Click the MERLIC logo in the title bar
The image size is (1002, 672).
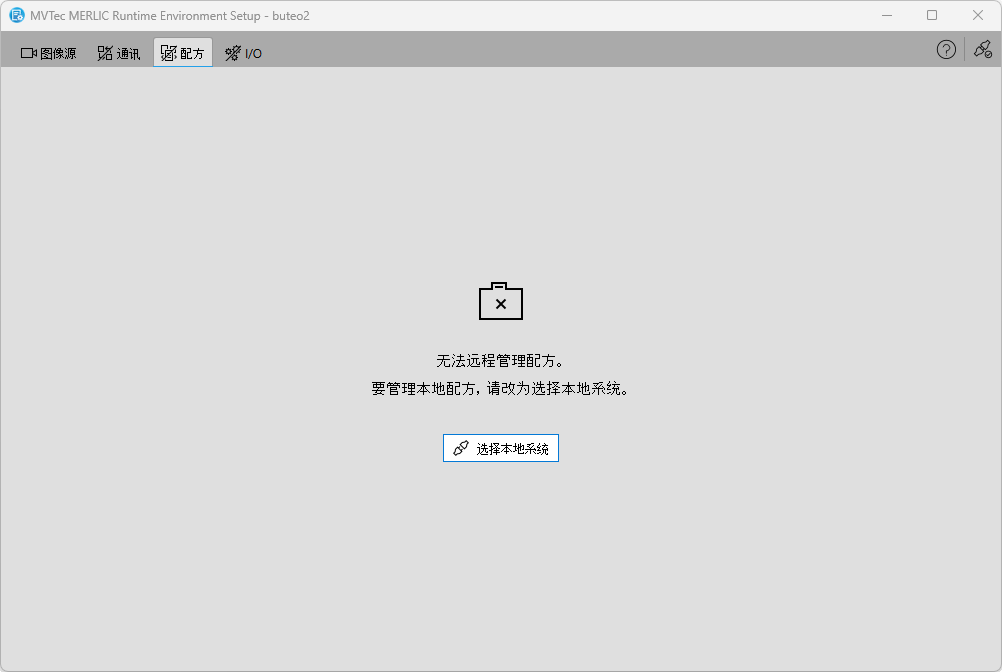click(x=15, y=16)
